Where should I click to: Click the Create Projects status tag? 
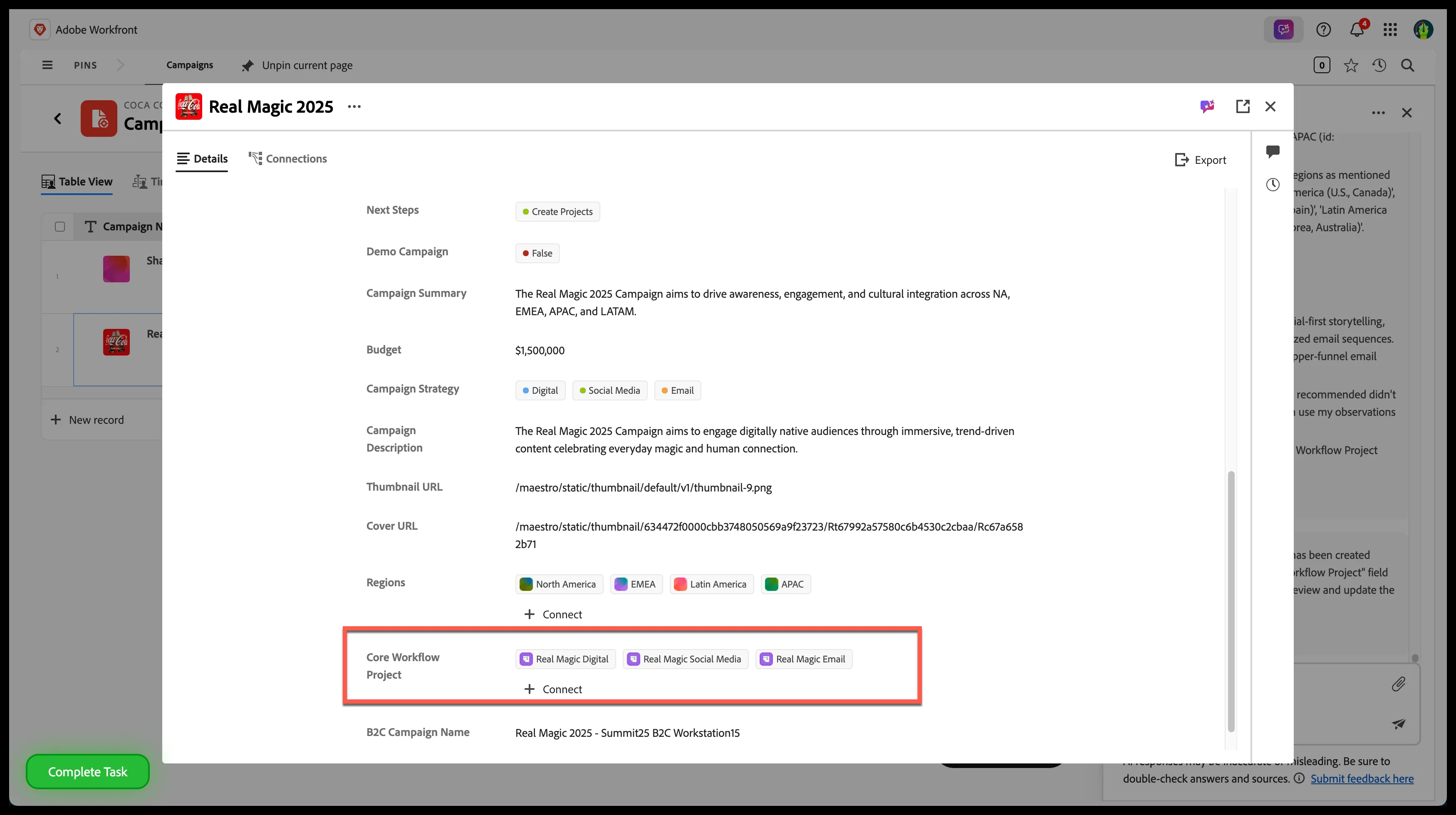point(557,212)
